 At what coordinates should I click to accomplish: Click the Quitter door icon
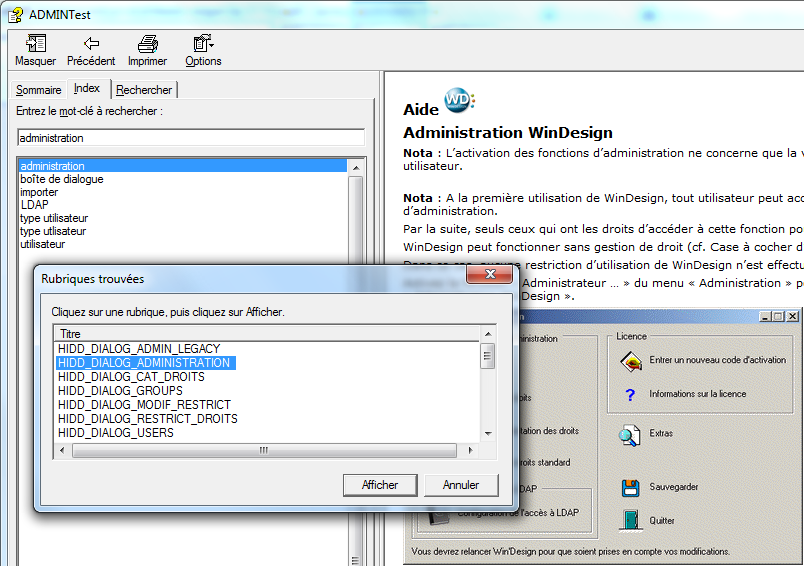[631, 520]
